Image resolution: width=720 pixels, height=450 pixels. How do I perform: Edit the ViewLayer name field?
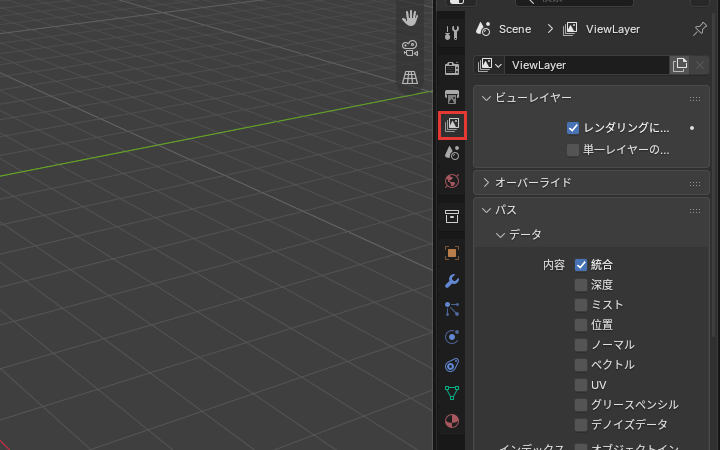click(x=587, y=65)
